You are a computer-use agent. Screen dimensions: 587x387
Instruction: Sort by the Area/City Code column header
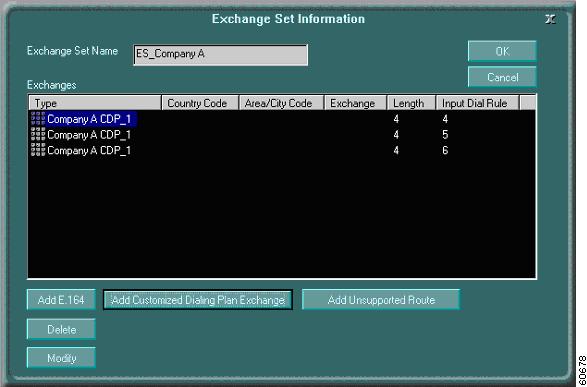tap(281, 103)
